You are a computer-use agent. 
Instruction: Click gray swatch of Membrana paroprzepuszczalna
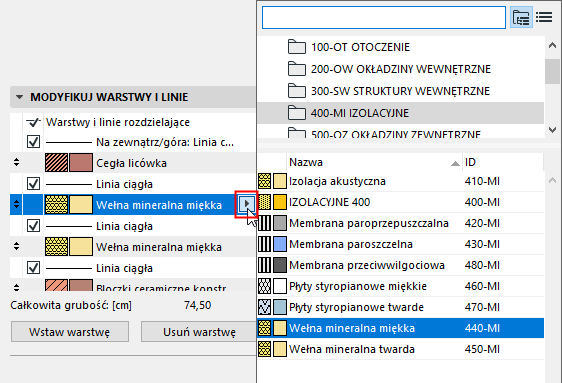tap(280, 223)
